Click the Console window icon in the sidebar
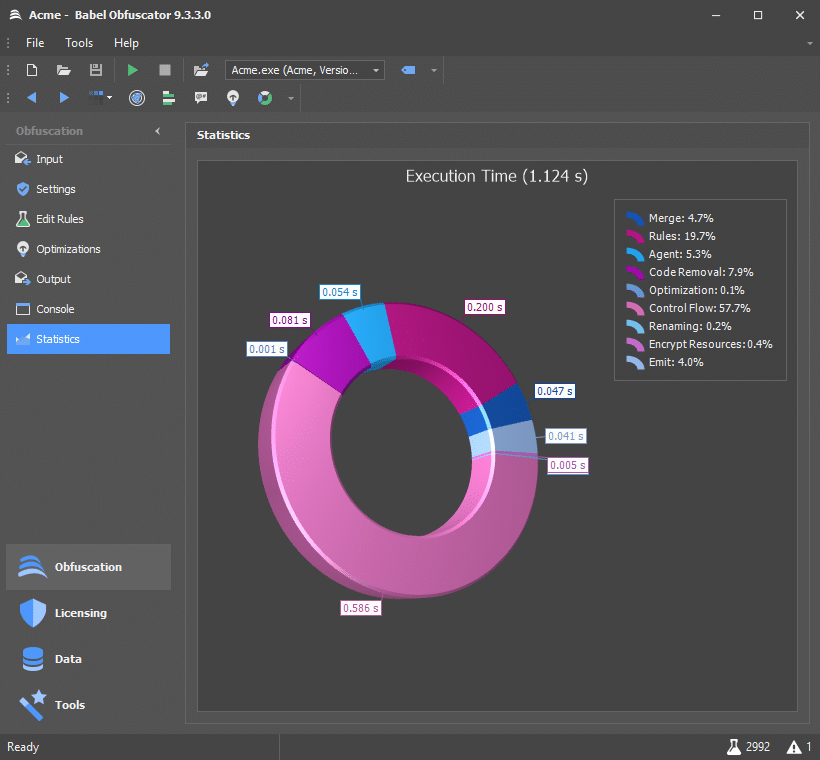 point(22,309)
